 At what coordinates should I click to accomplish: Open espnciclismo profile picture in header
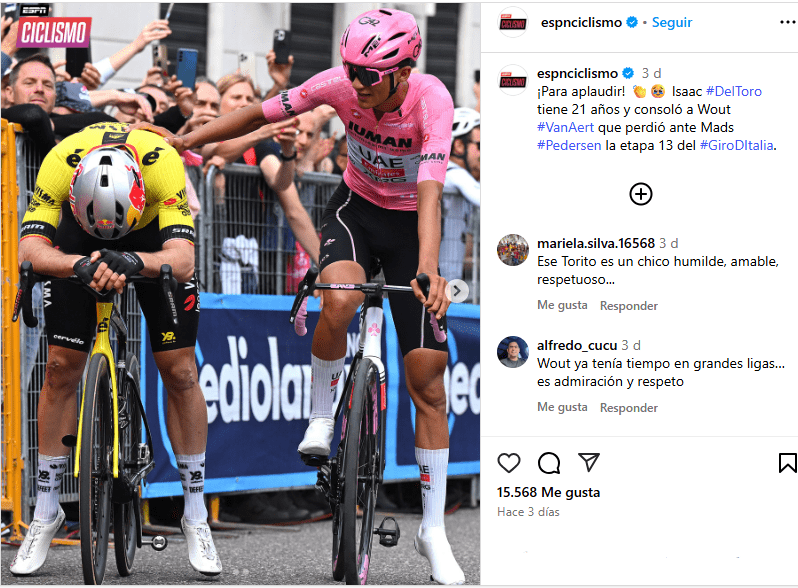point(513,22)
